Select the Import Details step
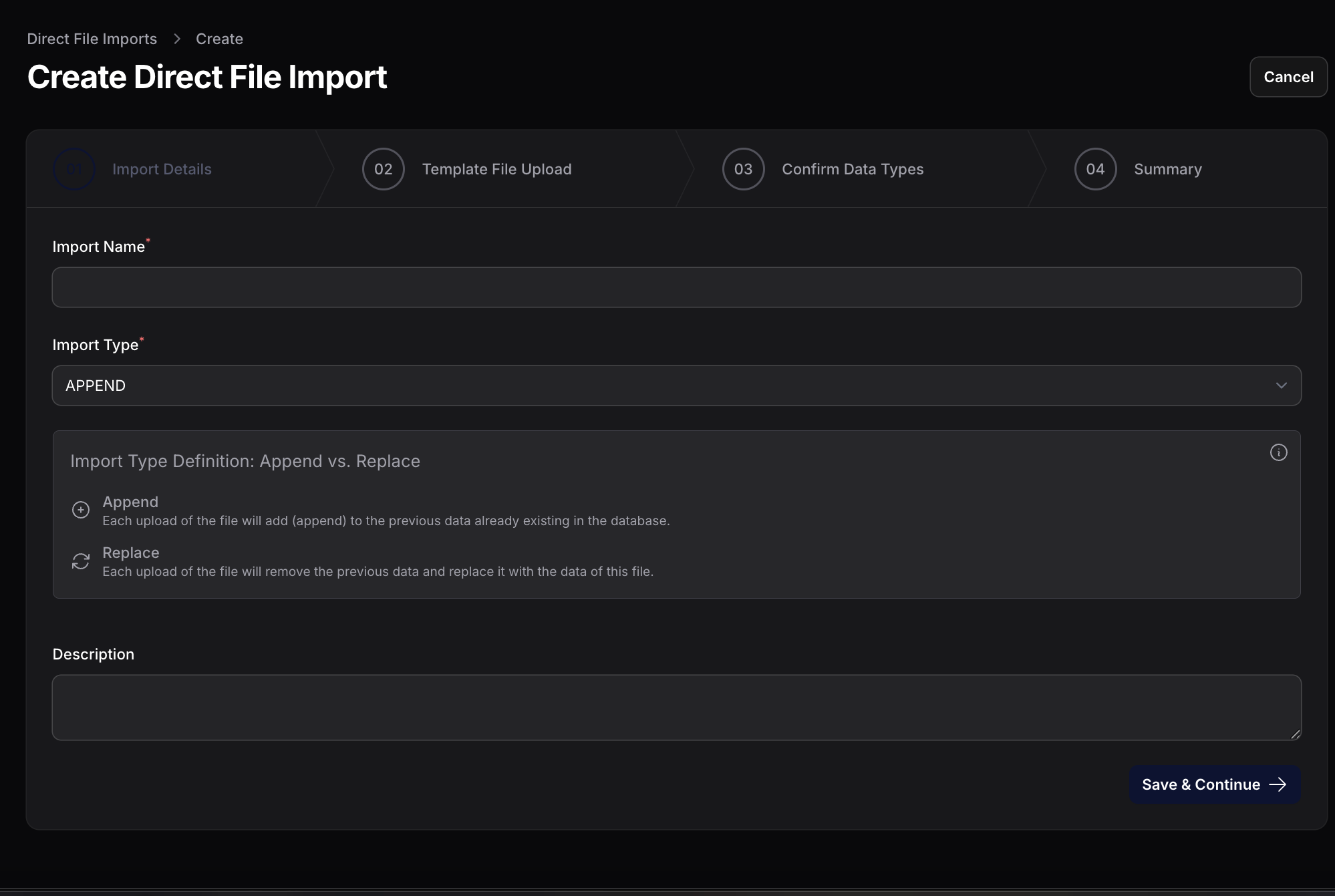 pyautogui.click(x=162, y=169)
